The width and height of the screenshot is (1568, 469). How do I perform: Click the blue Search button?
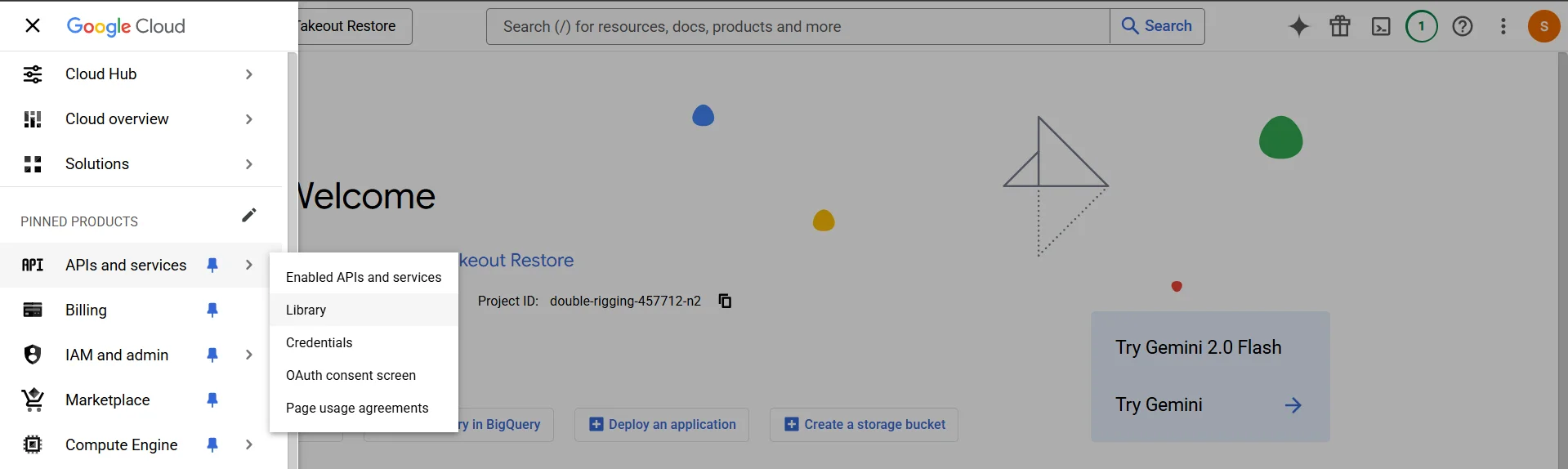(x=1157, y=26)
